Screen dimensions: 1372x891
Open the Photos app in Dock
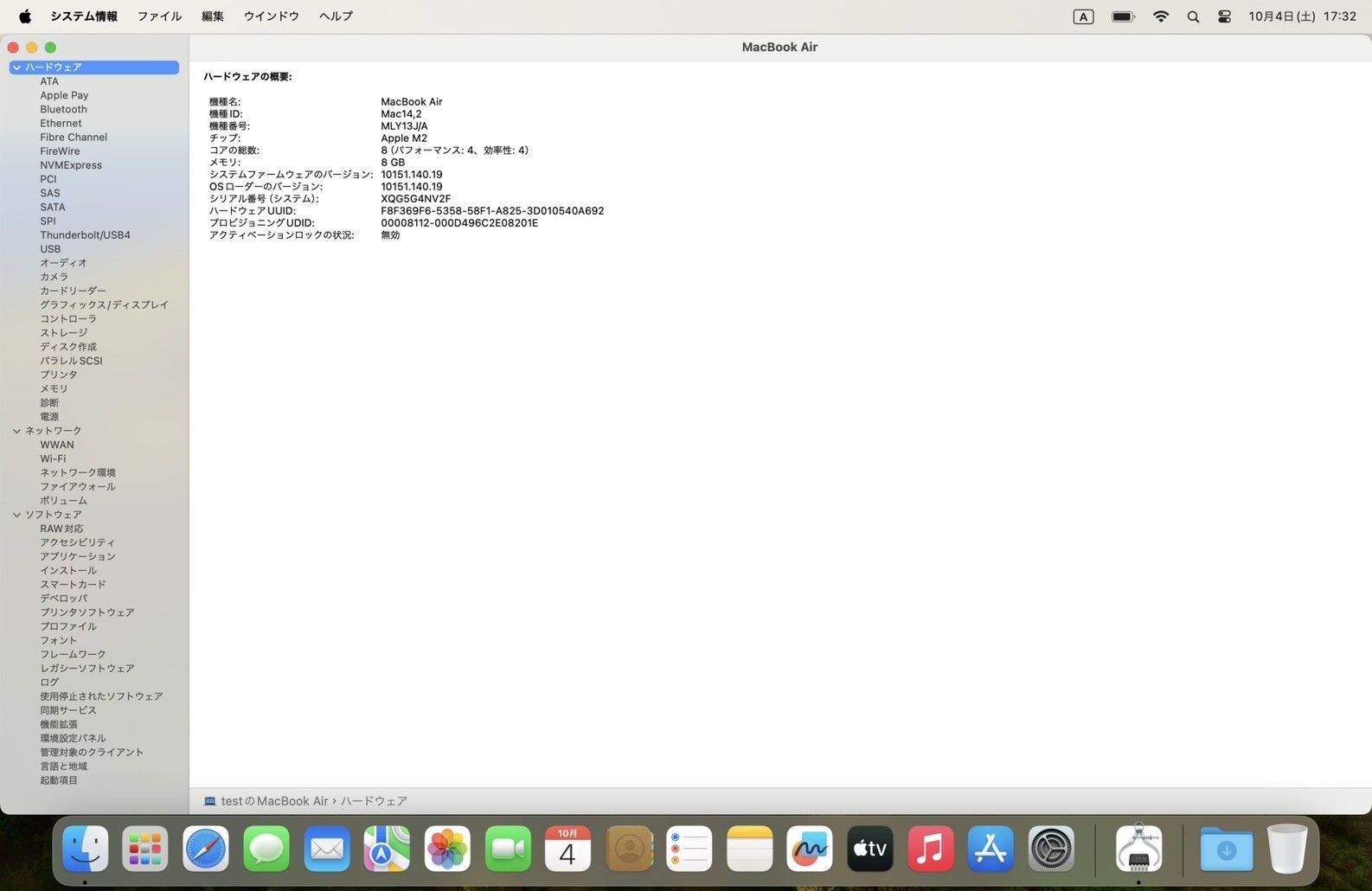pos(447,849)
